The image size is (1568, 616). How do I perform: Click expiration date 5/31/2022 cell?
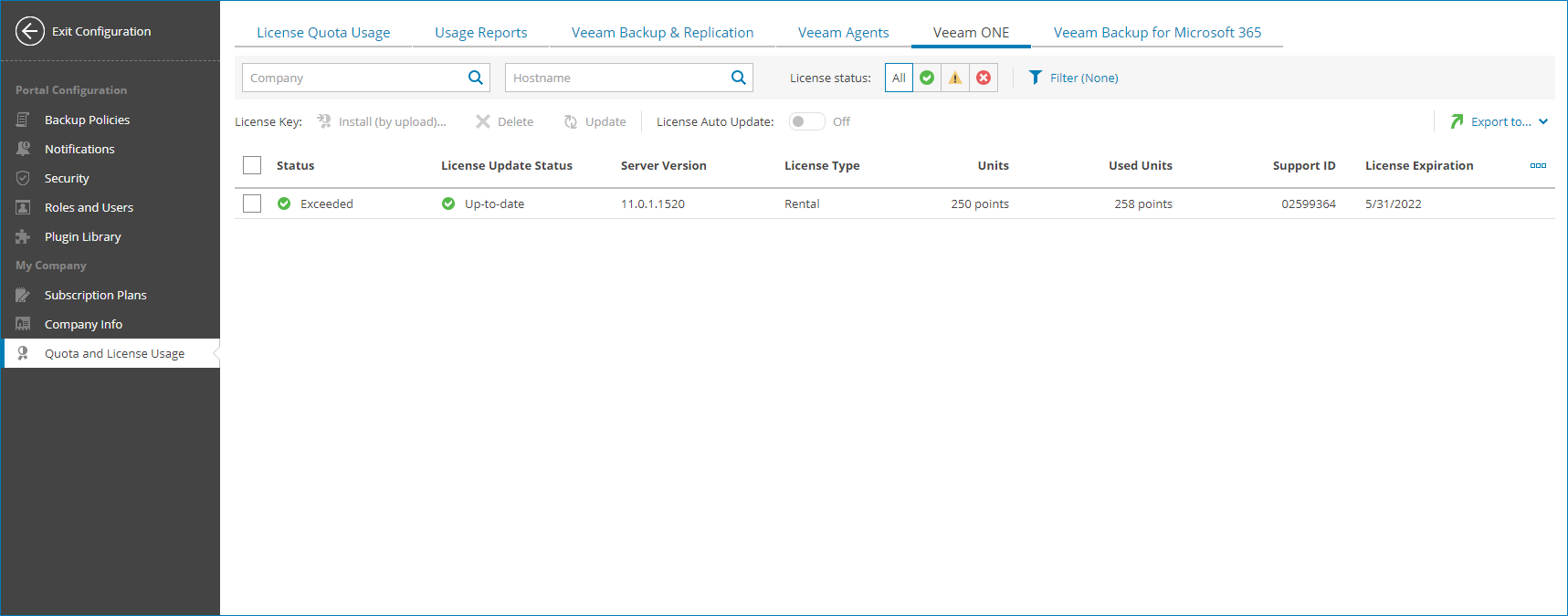pos(1394,204)
